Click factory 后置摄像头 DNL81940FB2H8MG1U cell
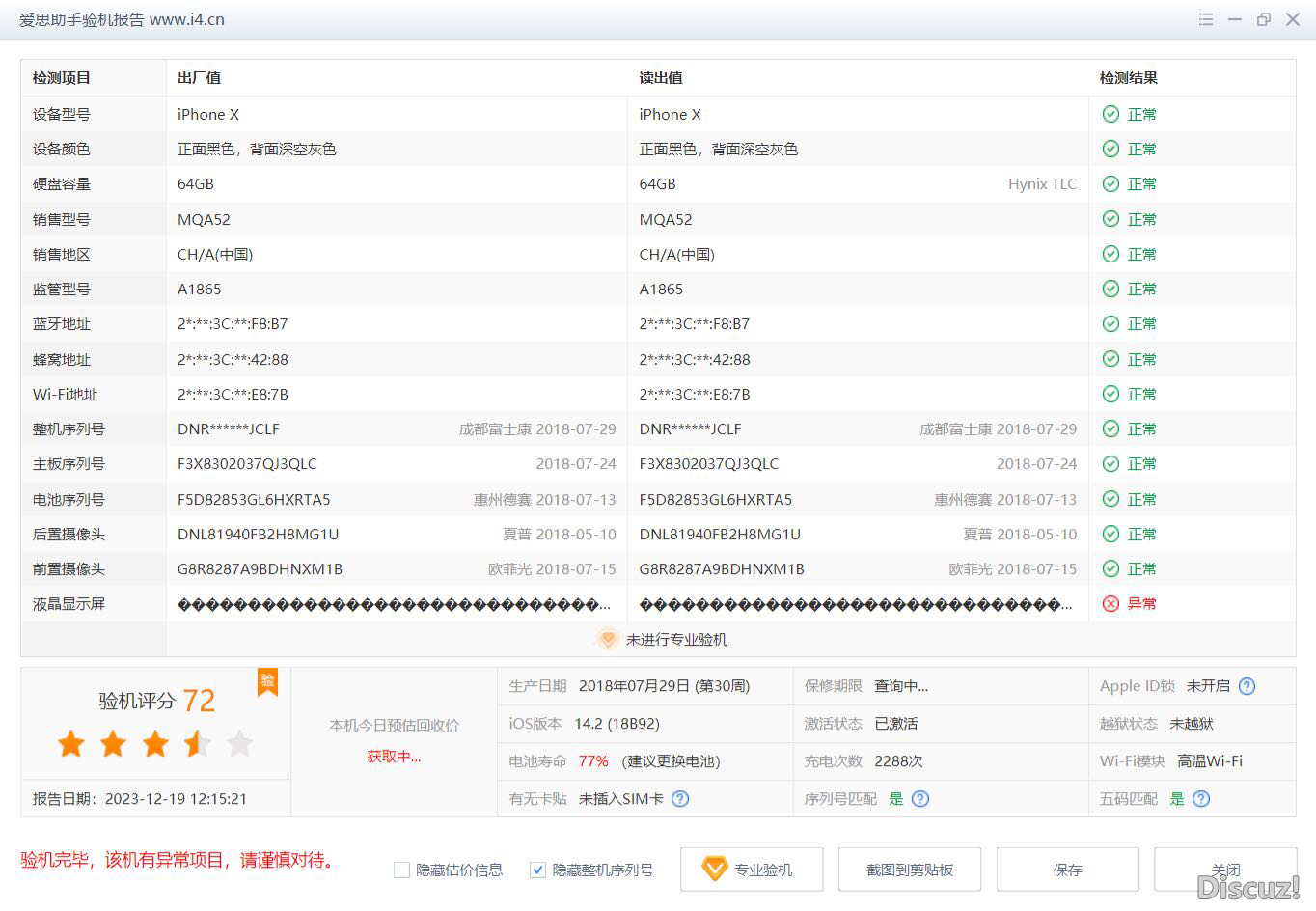Screen dimensions: 1316x911 click(x=258, y=534)
